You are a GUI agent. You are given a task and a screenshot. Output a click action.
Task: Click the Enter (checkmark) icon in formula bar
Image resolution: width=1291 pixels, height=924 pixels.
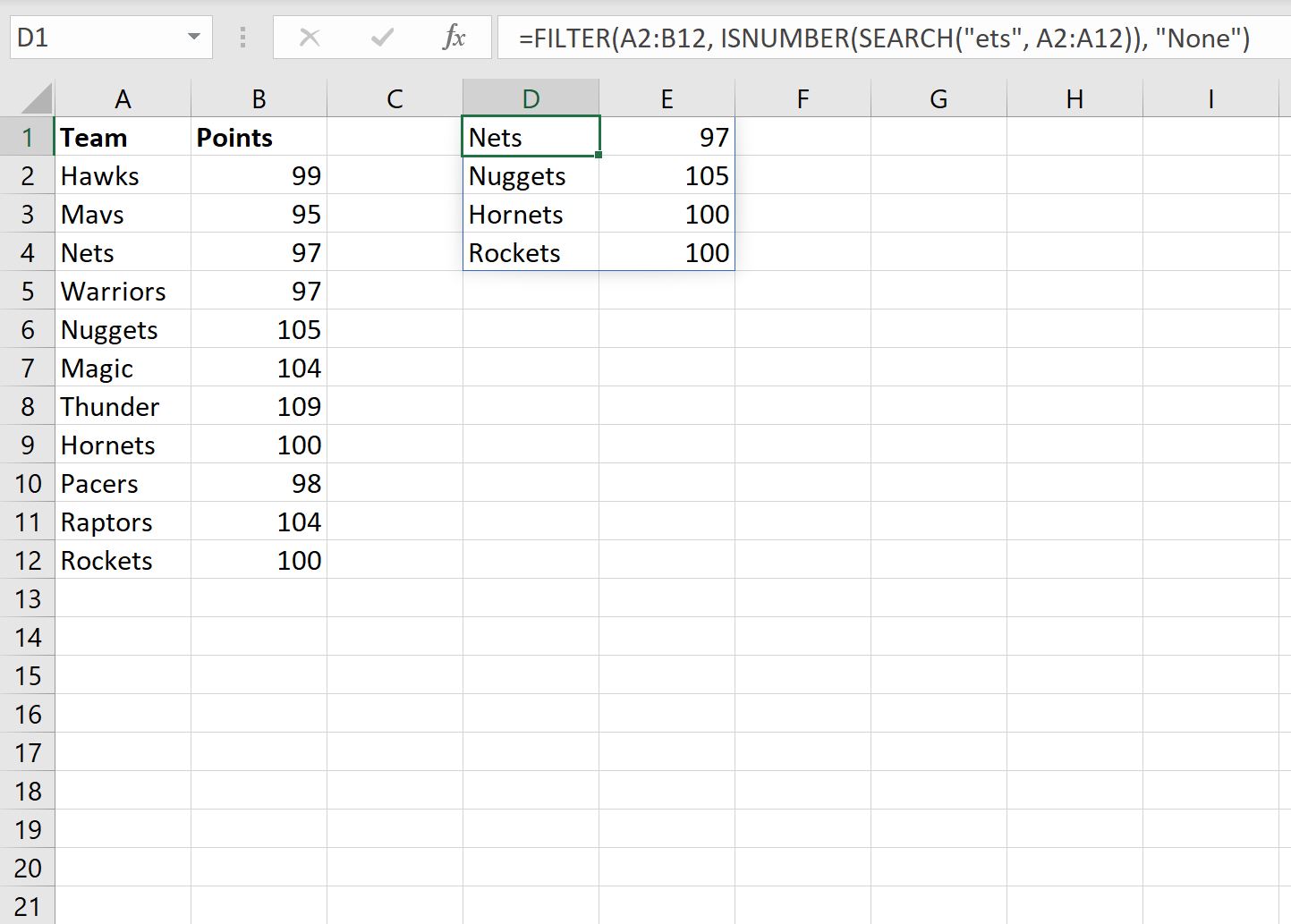(380, 38)
